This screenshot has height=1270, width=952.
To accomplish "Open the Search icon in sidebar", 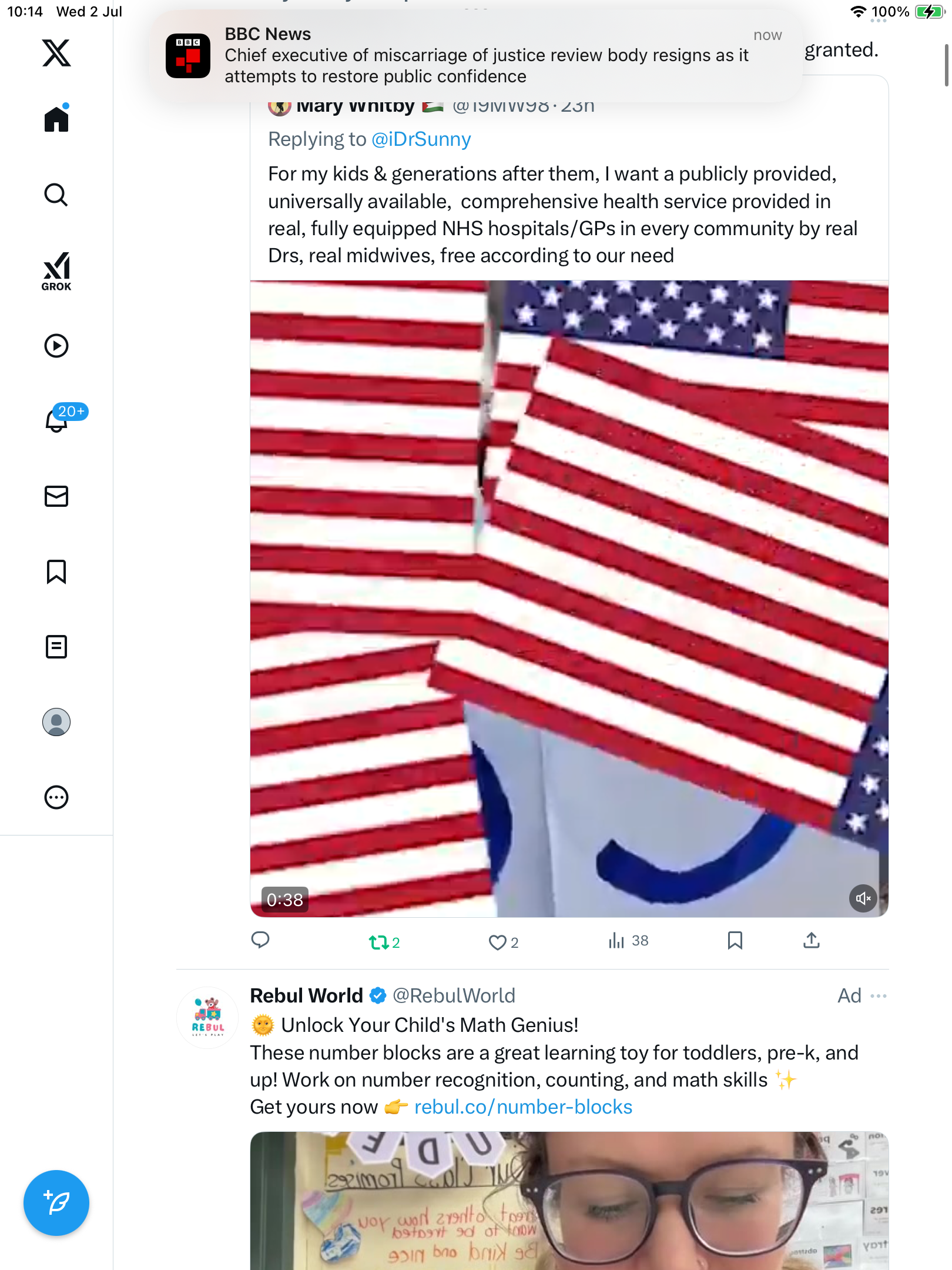I will [x=56, y=195].
